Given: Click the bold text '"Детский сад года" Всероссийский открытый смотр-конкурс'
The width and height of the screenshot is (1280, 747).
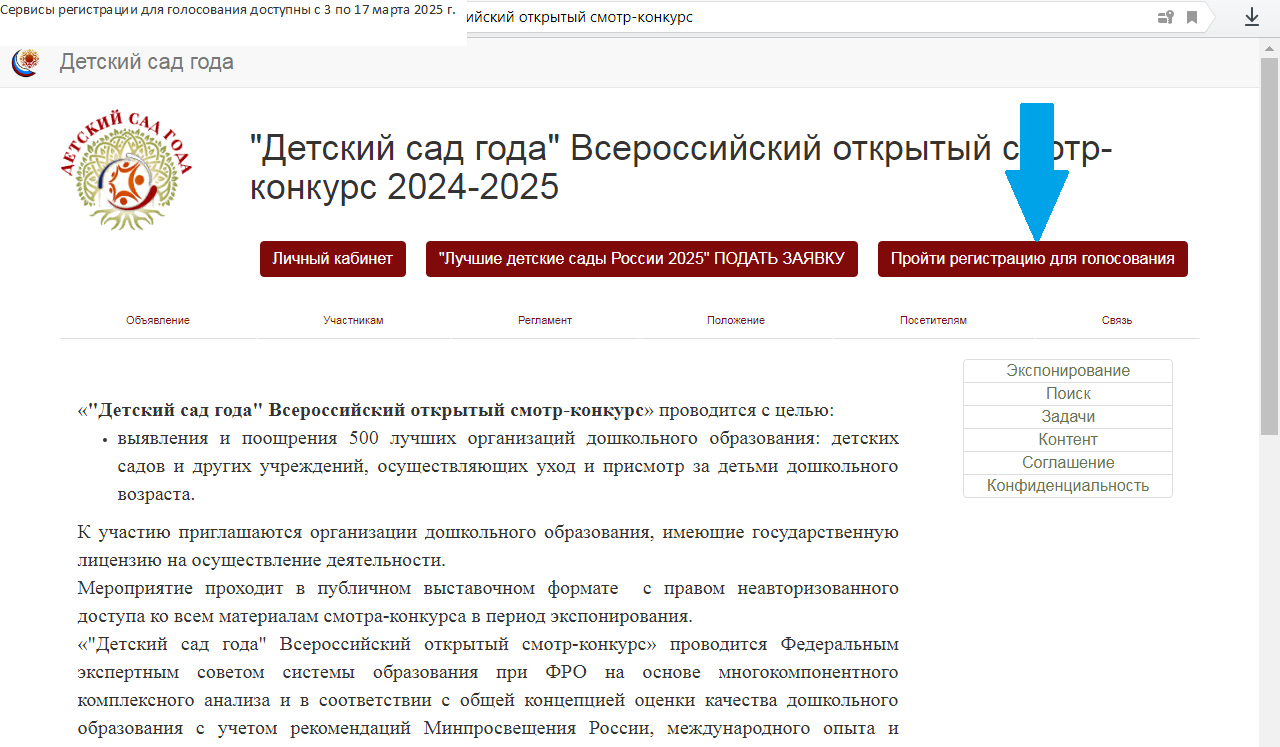Looking at the screenshot, I should point(366,410).
